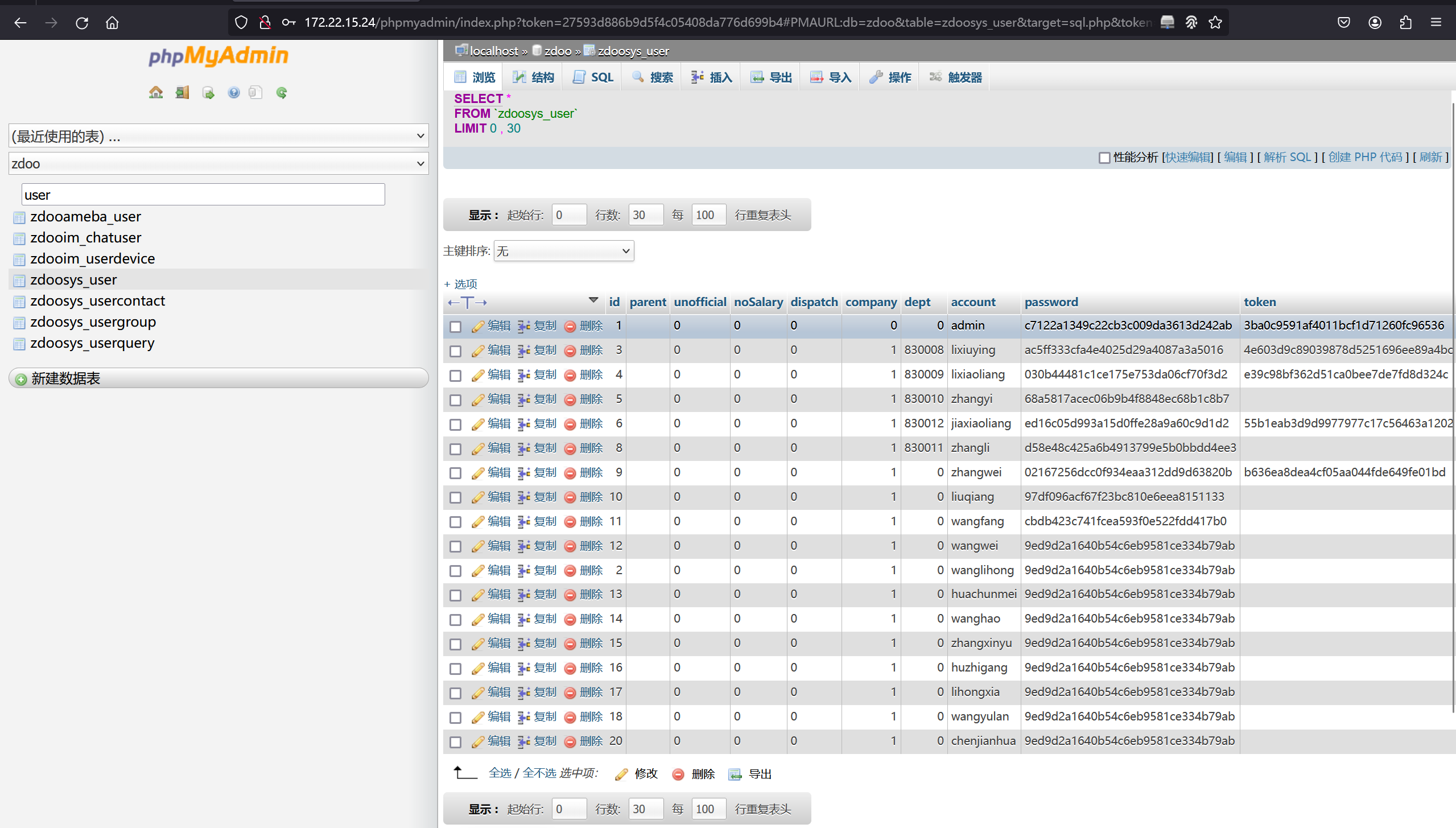Enable the 性能分析 profiling checkbox
Viewport: 1456px width, 828px height.
coord(1104,158)
